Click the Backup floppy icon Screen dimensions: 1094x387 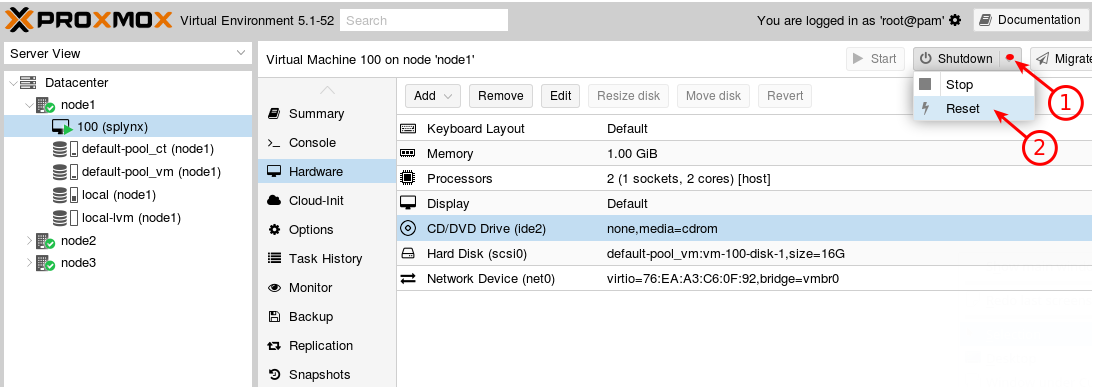tap(274, 317)
